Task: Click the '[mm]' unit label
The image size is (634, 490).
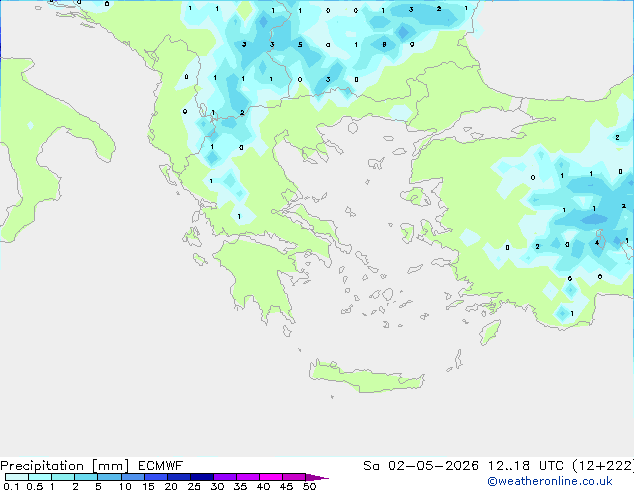Action: [x=110, y=466]
